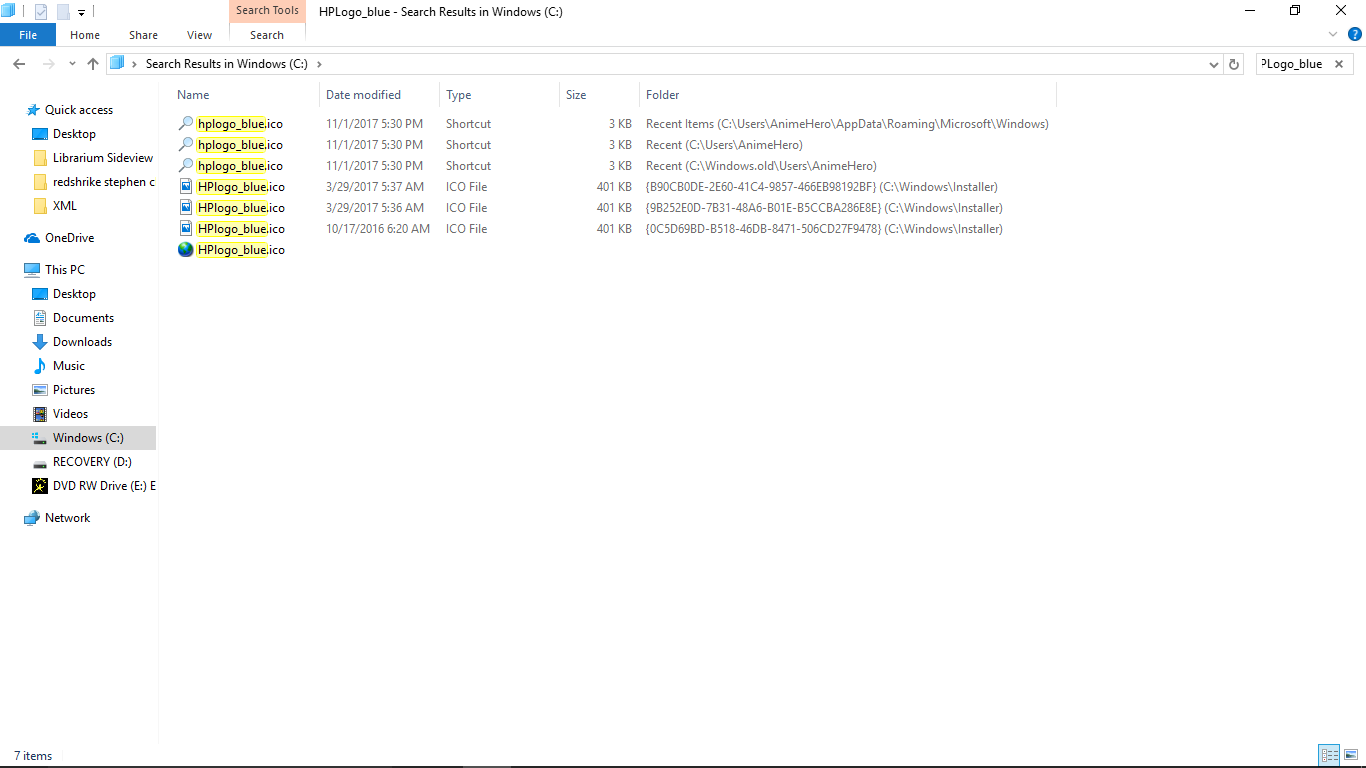1366x768 pixels.
Task: Select hplogo_blue.ico shortcut in Windows.old Recent folder
Action: coord(240,166)
